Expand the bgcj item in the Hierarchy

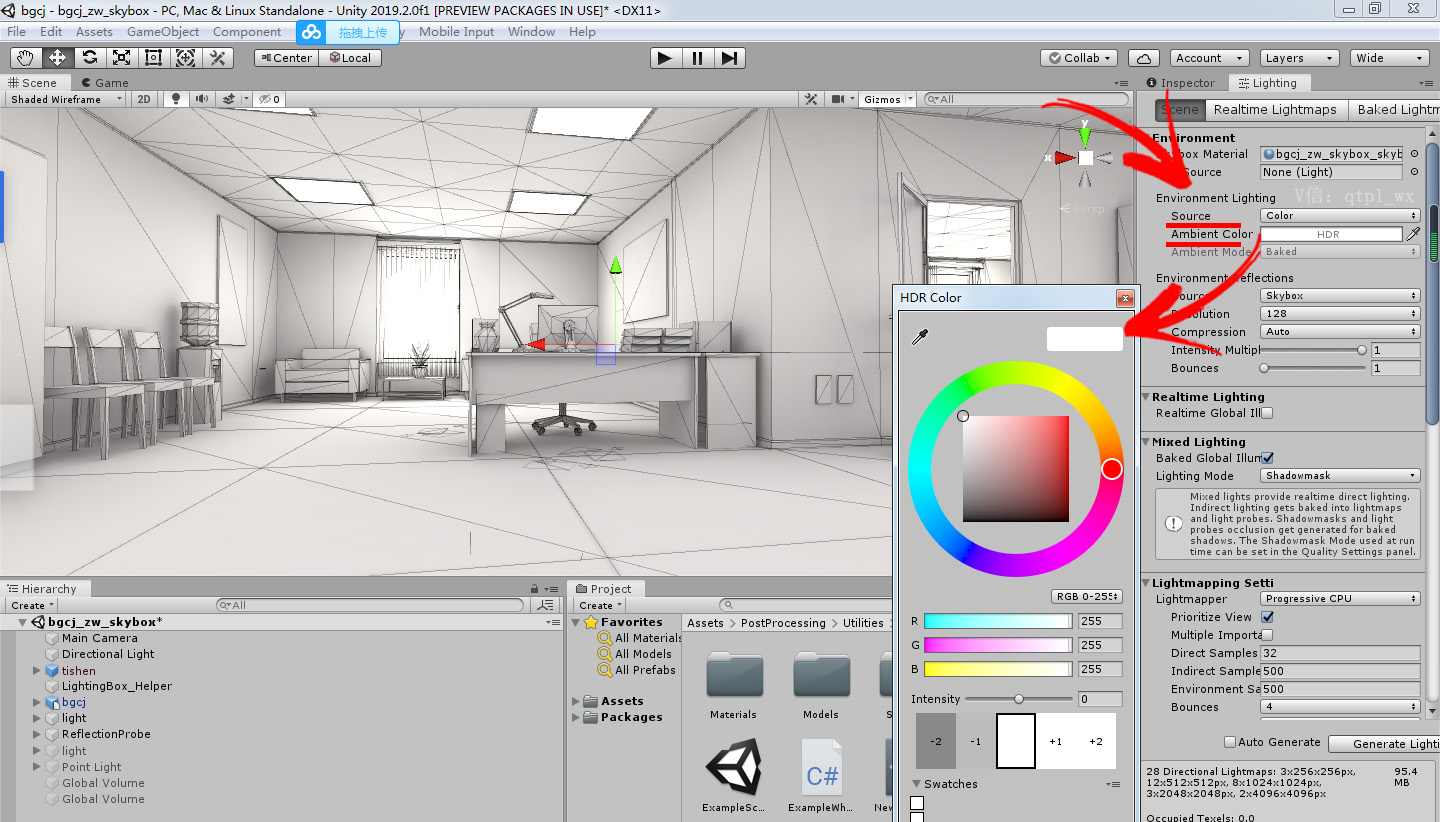point(36,702)
